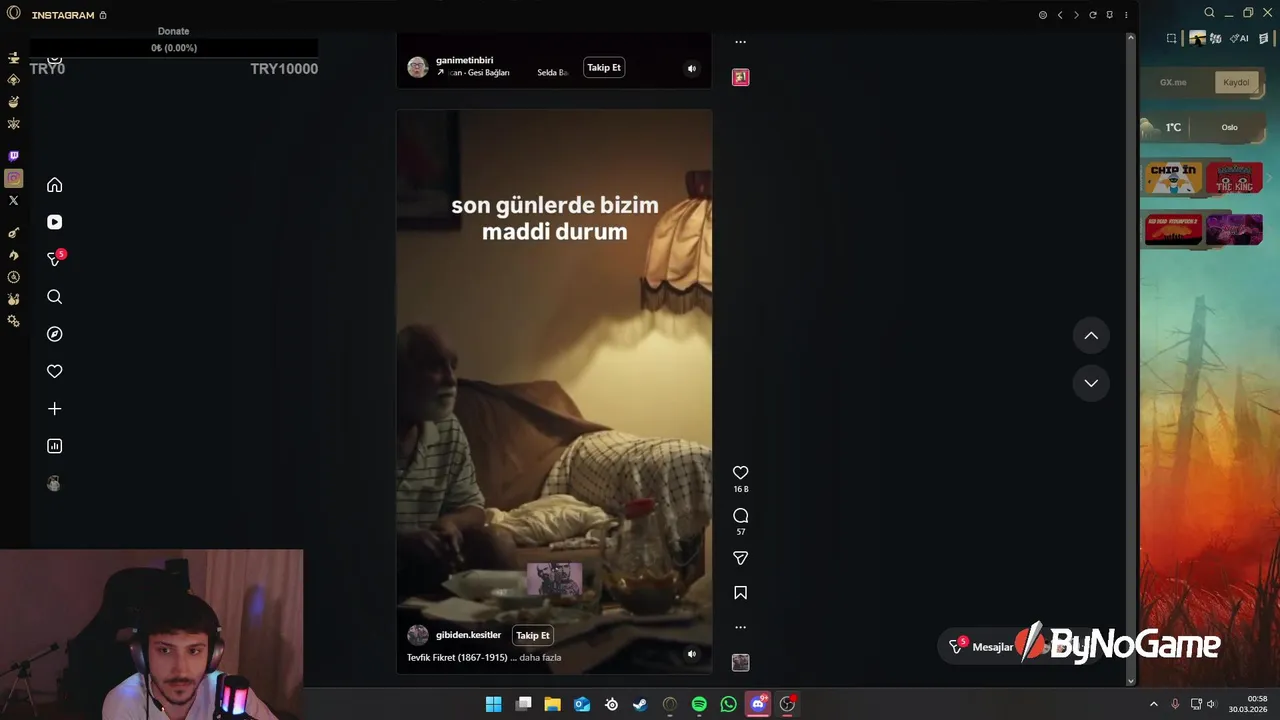Open WhatsApp from the taskbar
Viewport: 1280px width, 720px height.
[729, 704]
